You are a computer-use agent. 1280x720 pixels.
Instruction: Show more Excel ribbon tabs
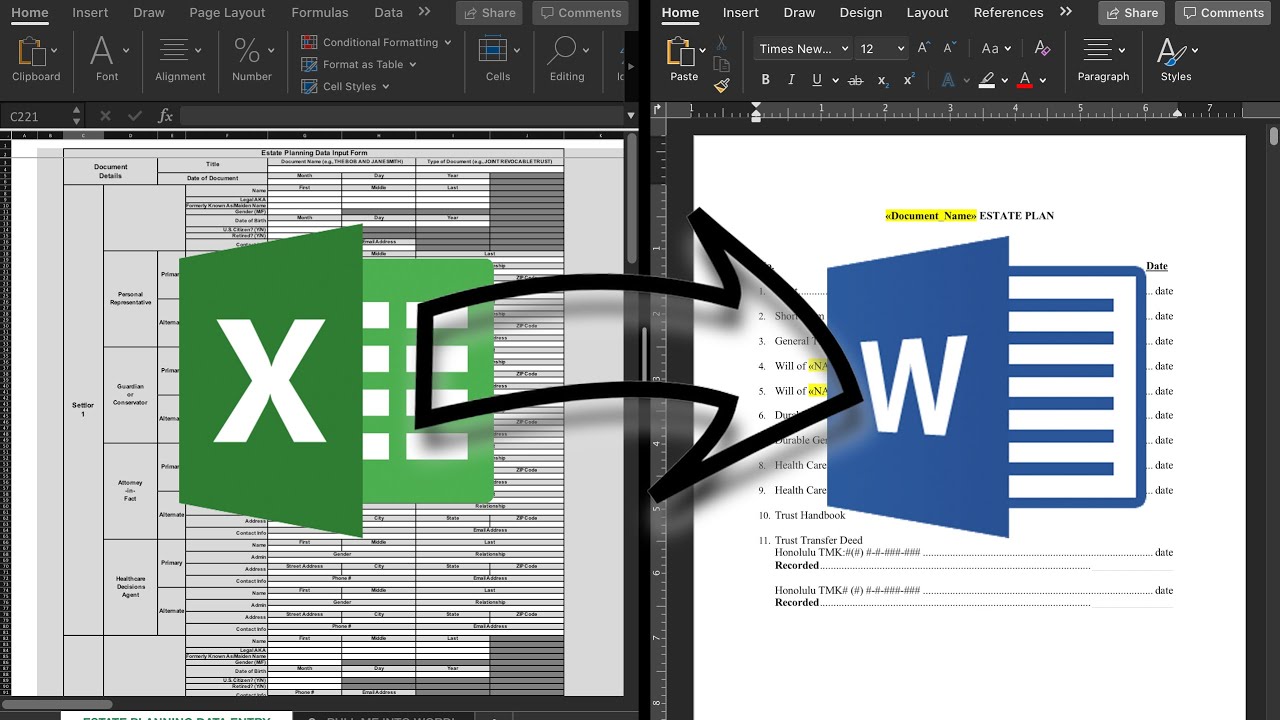(425, 12)
